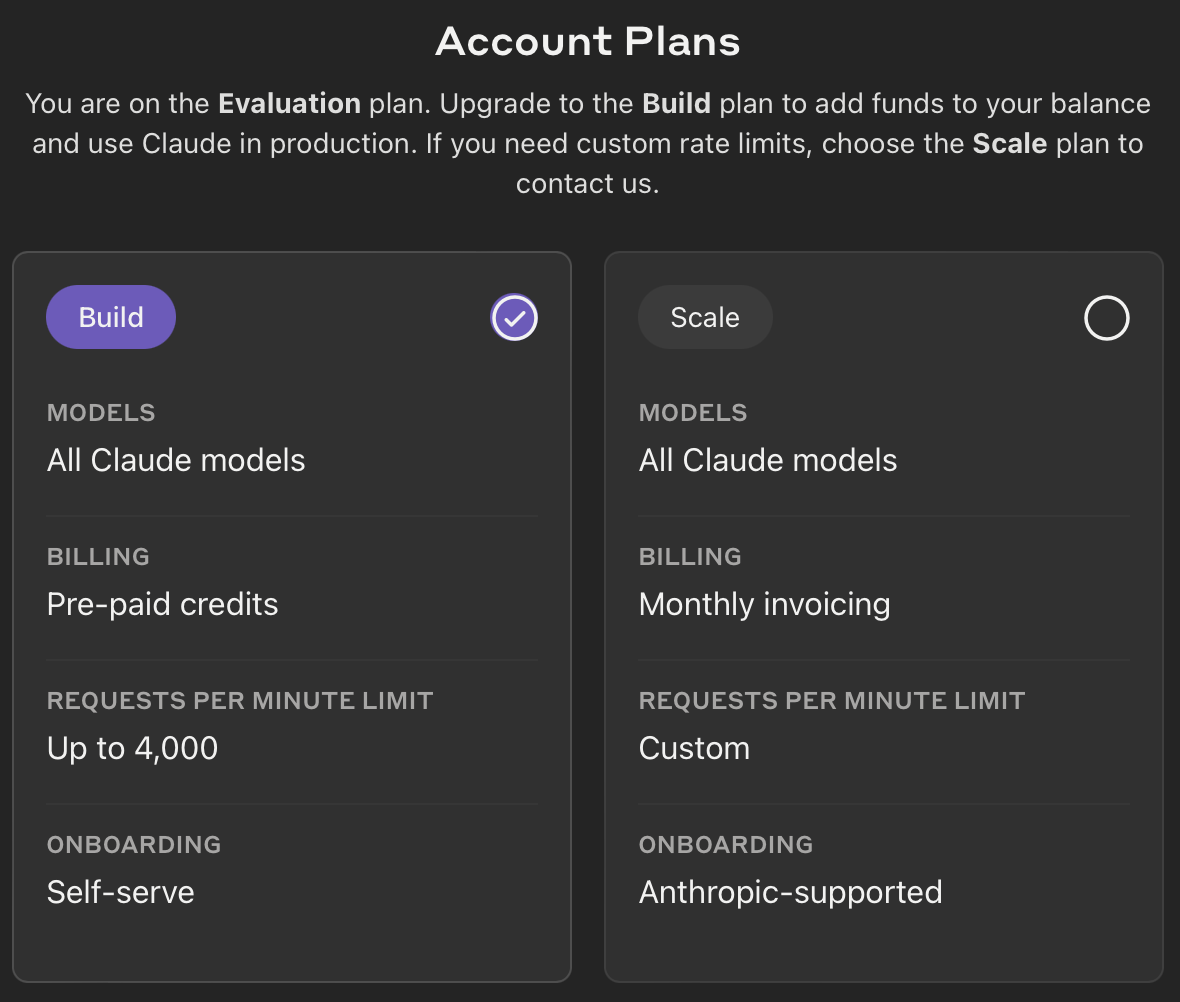Click All Claude models in Scale card
The image size is (1180, 1002).
pos(768,460)
